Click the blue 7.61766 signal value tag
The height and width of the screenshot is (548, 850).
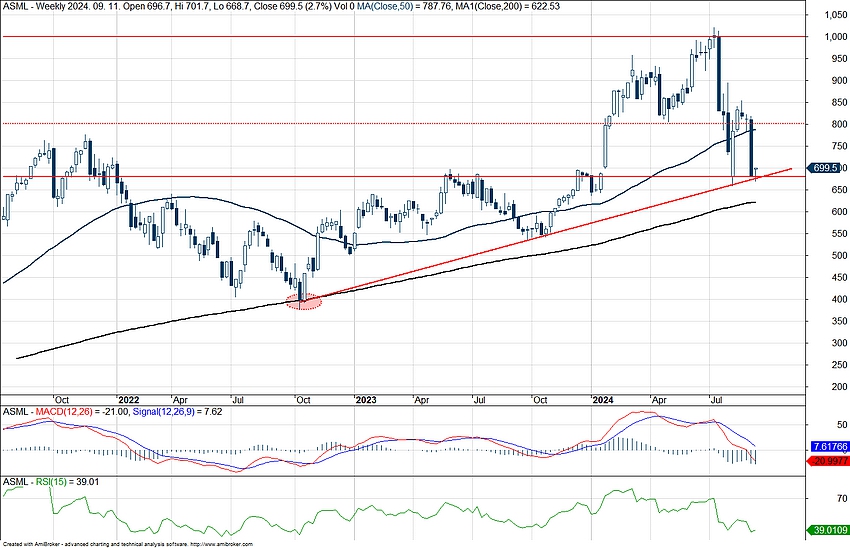tap(828, 447)
